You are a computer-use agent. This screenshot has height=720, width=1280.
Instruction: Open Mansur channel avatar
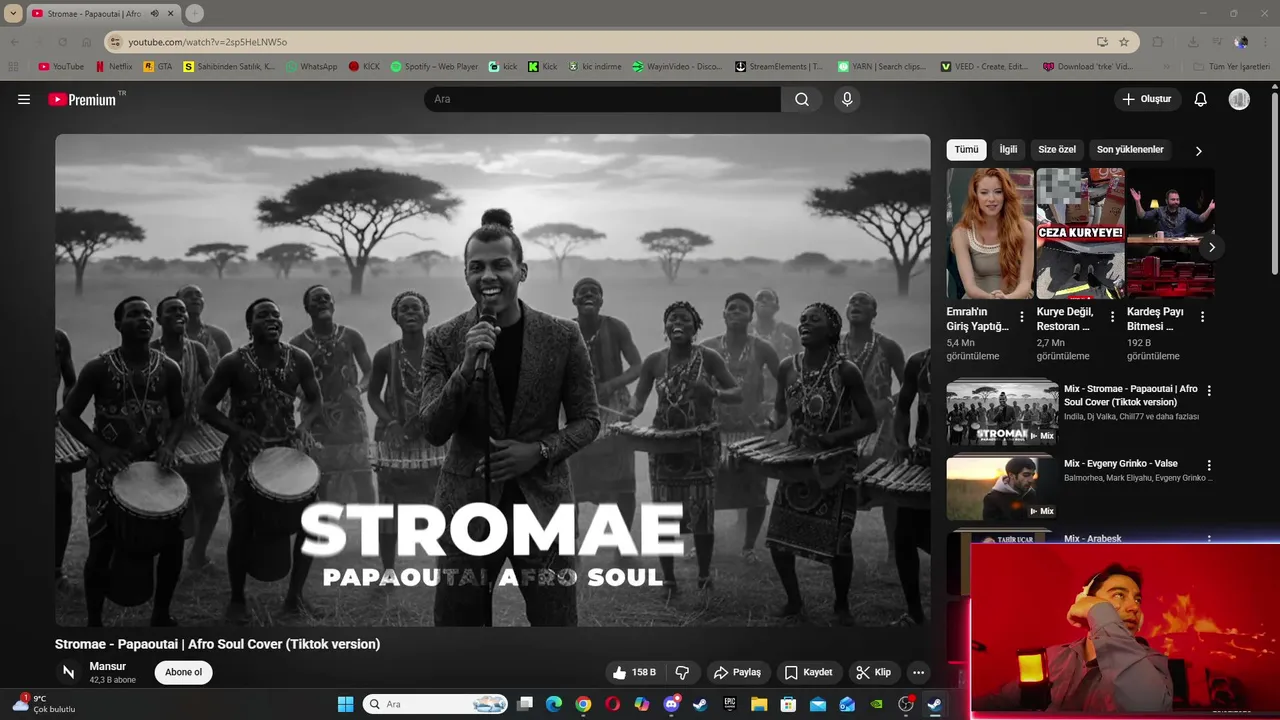click(68, 672)
